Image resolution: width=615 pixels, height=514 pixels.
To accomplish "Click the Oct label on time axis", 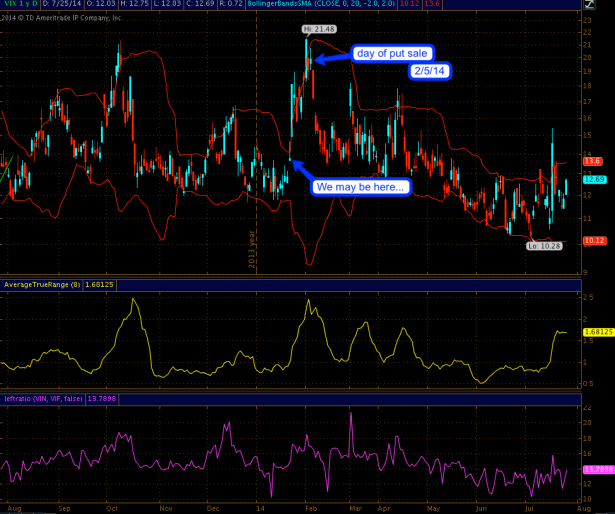I will [x=112, y=508].
